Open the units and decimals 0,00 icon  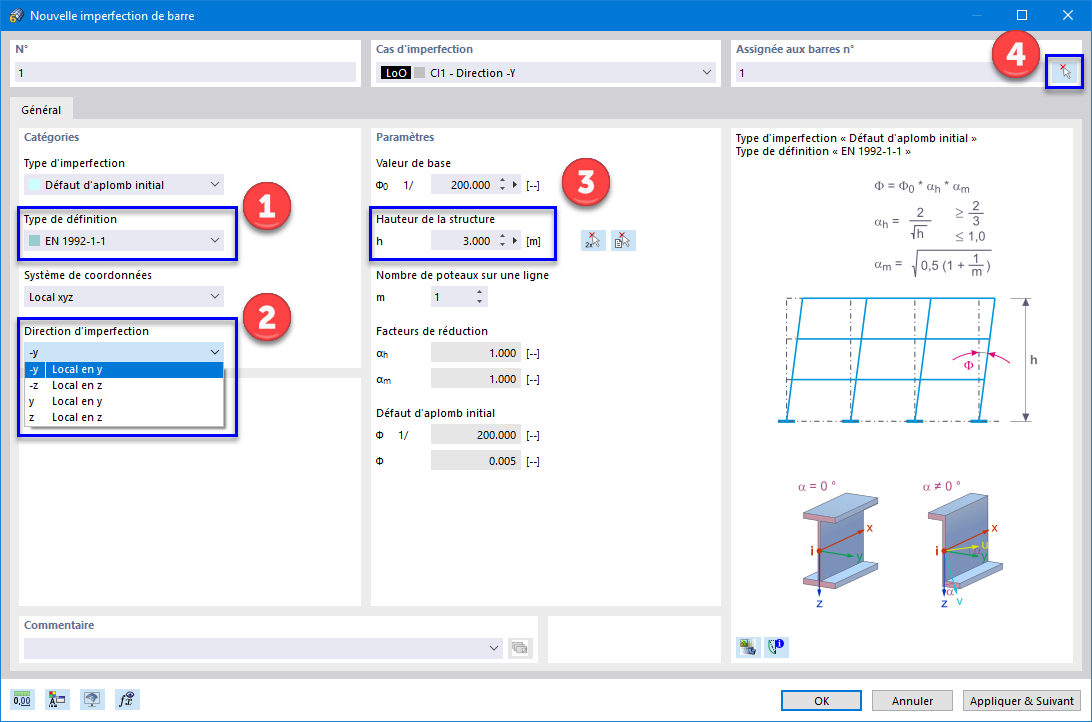(x=22, y=700)
